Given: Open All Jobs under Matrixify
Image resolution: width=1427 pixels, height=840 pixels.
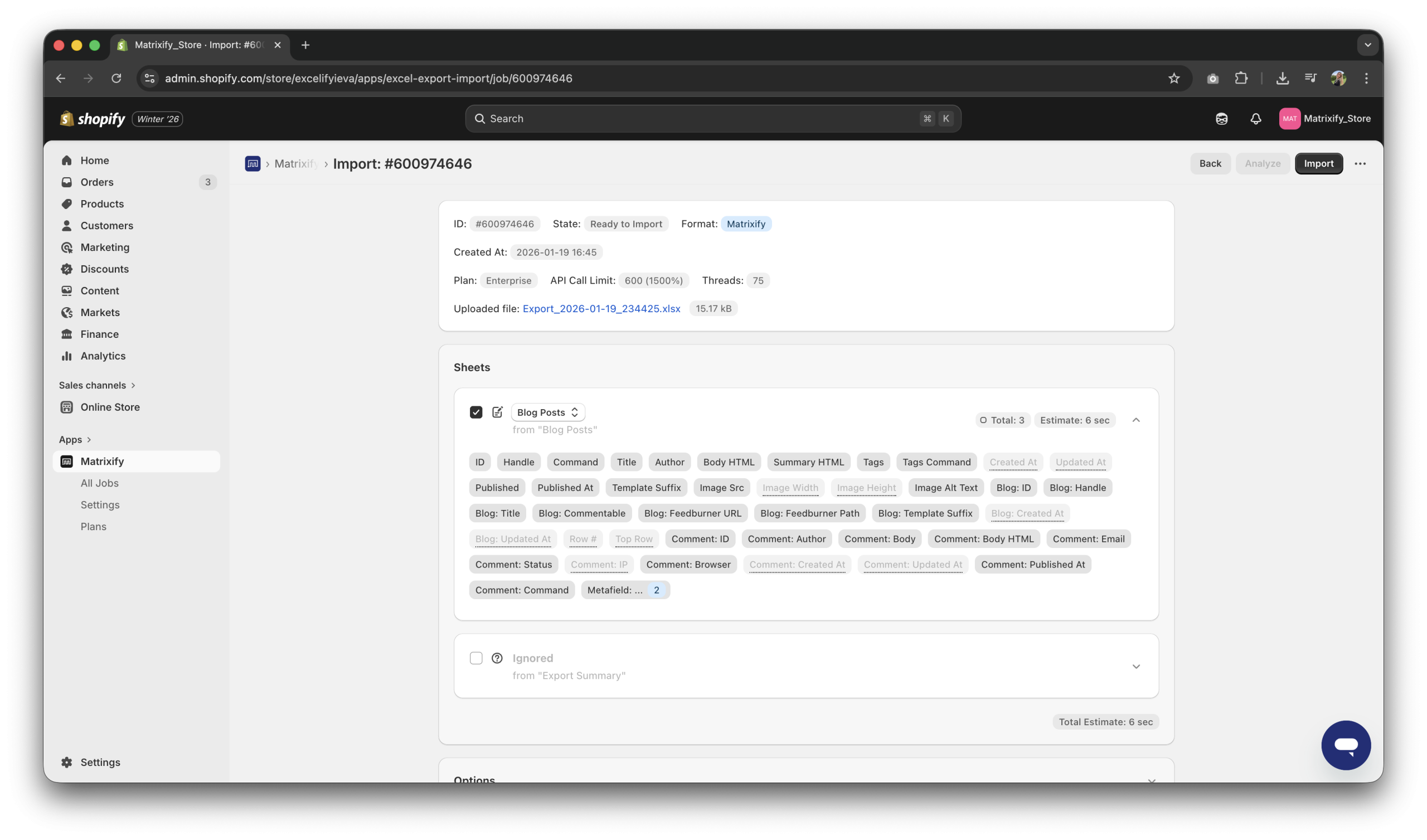Looking at the screenshot, I should pos(99,483).
